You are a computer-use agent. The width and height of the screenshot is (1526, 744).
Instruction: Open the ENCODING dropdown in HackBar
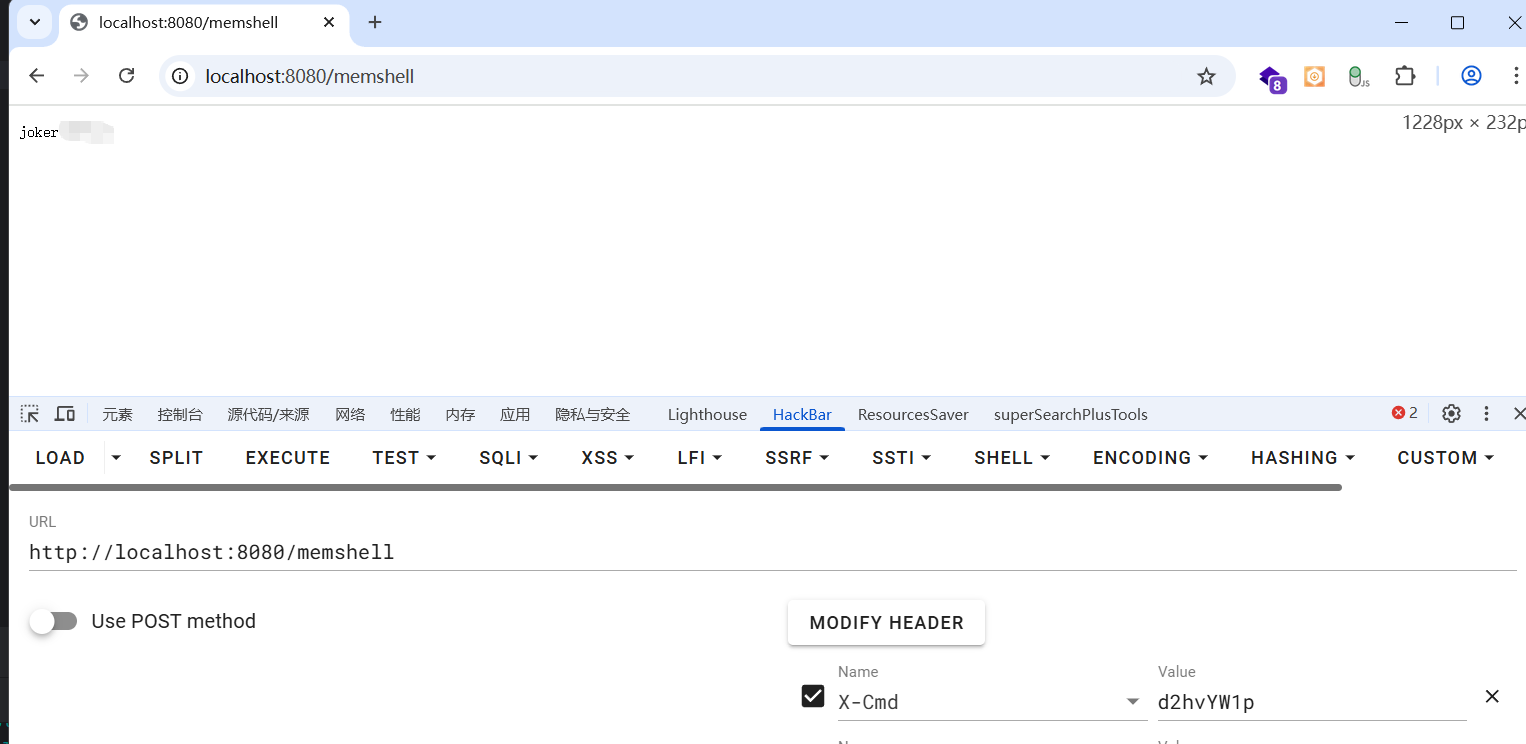(1150, 458)
